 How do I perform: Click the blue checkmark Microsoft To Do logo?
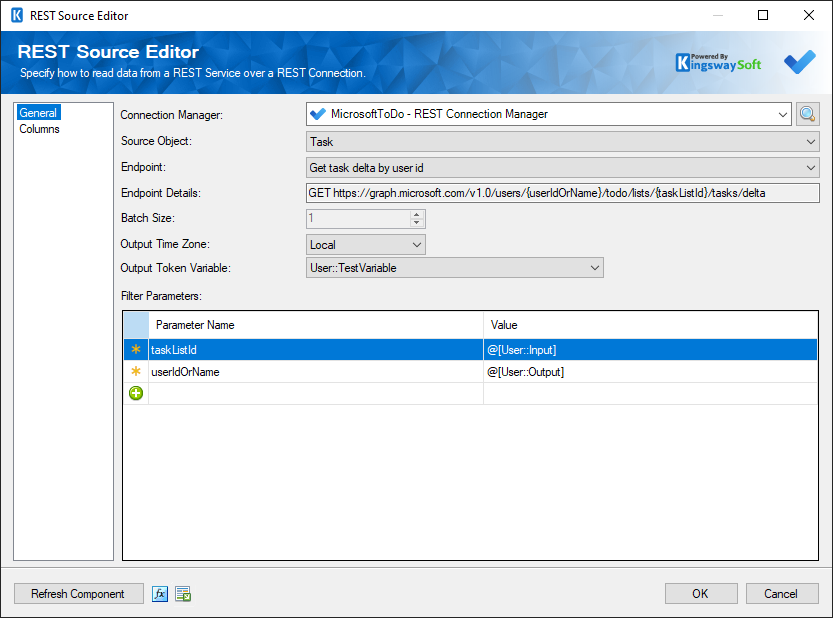pos(800,62)
